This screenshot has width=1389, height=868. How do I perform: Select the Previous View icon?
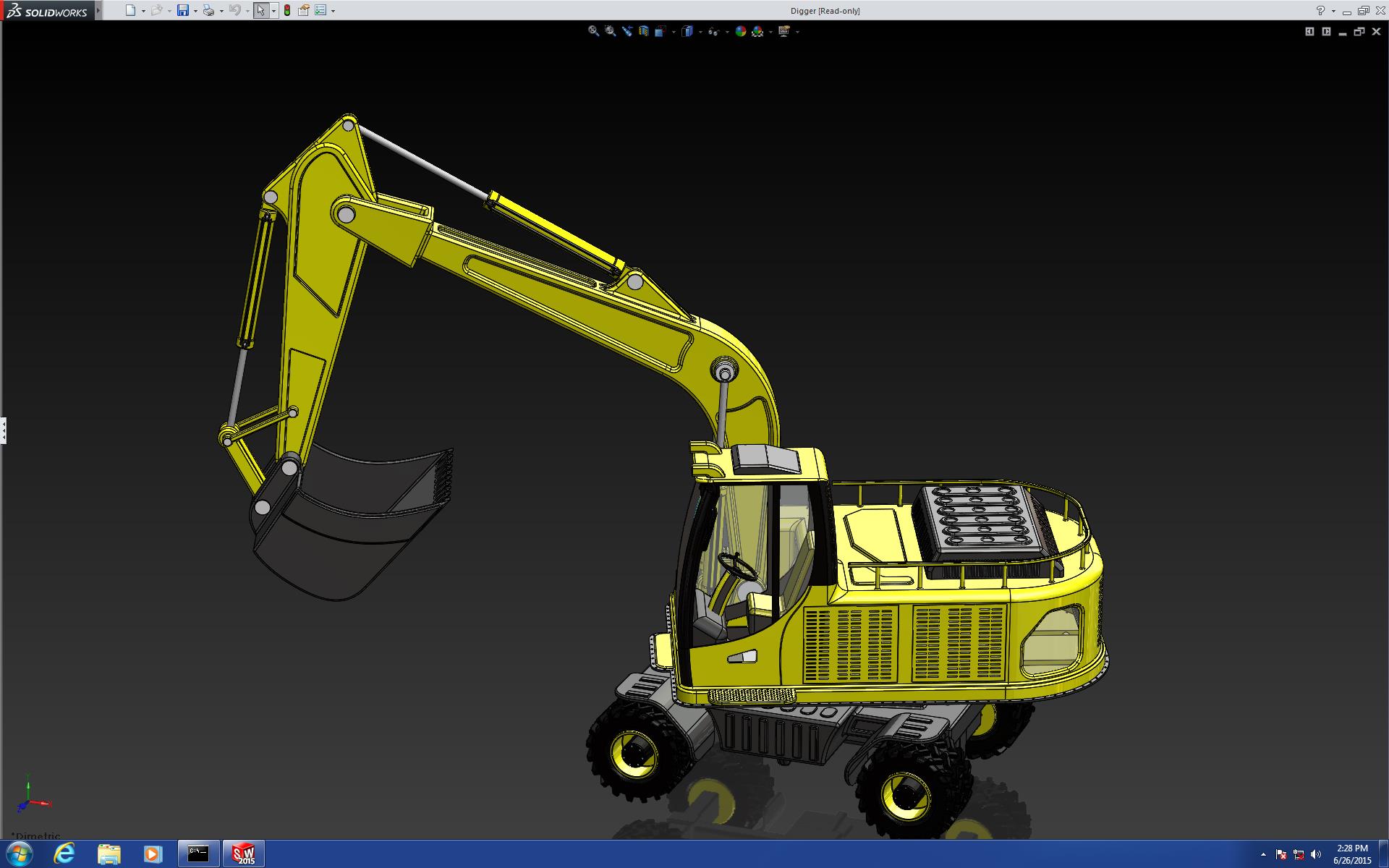626,31
